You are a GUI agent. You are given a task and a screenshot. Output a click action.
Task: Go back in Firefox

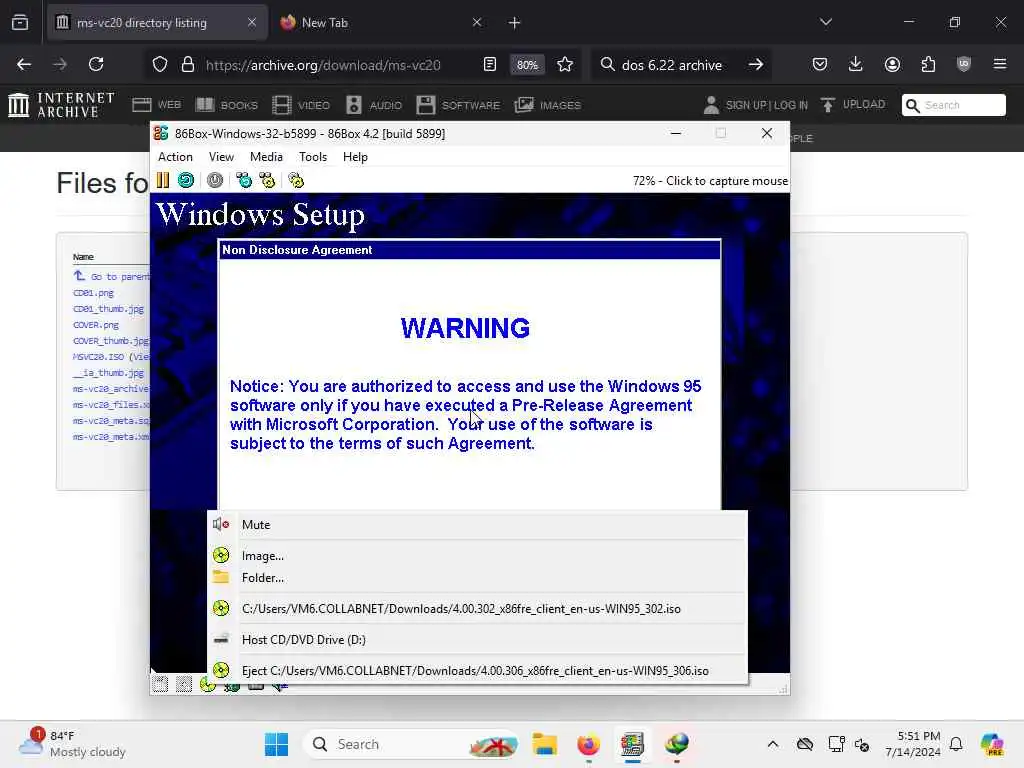(x=24, y=64)
